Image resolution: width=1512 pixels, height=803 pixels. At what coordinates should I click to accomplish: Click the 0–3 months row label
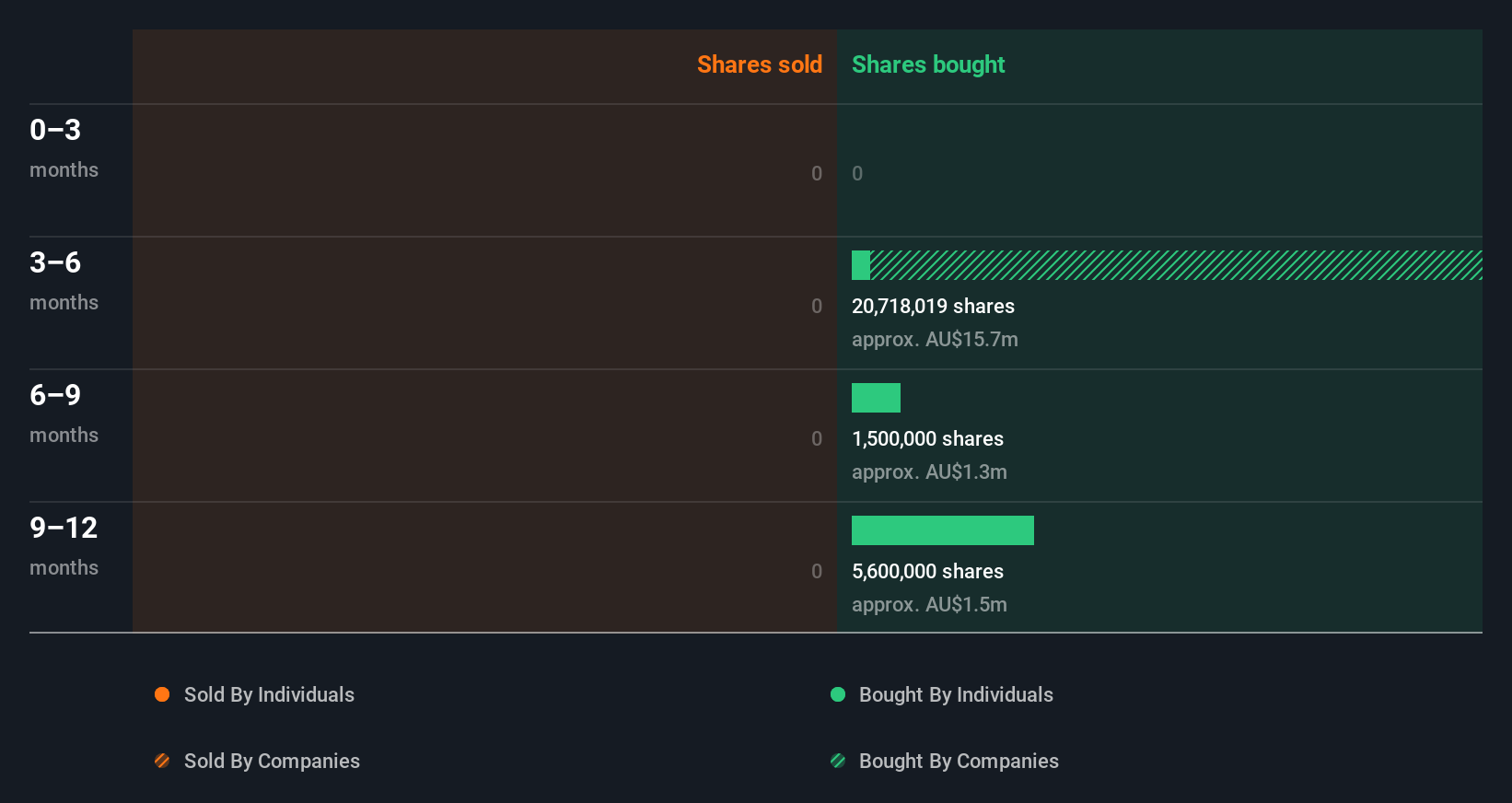pyautogui.click(x=64, y=148)
